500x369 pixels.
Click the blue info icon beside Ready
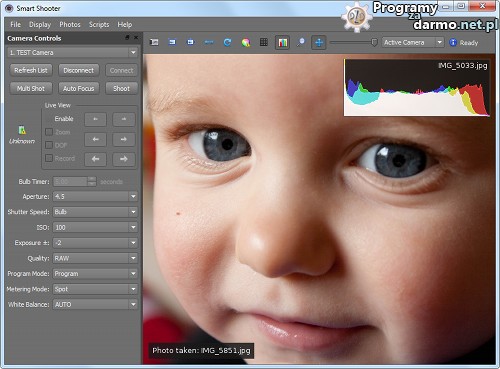[453, 42]
